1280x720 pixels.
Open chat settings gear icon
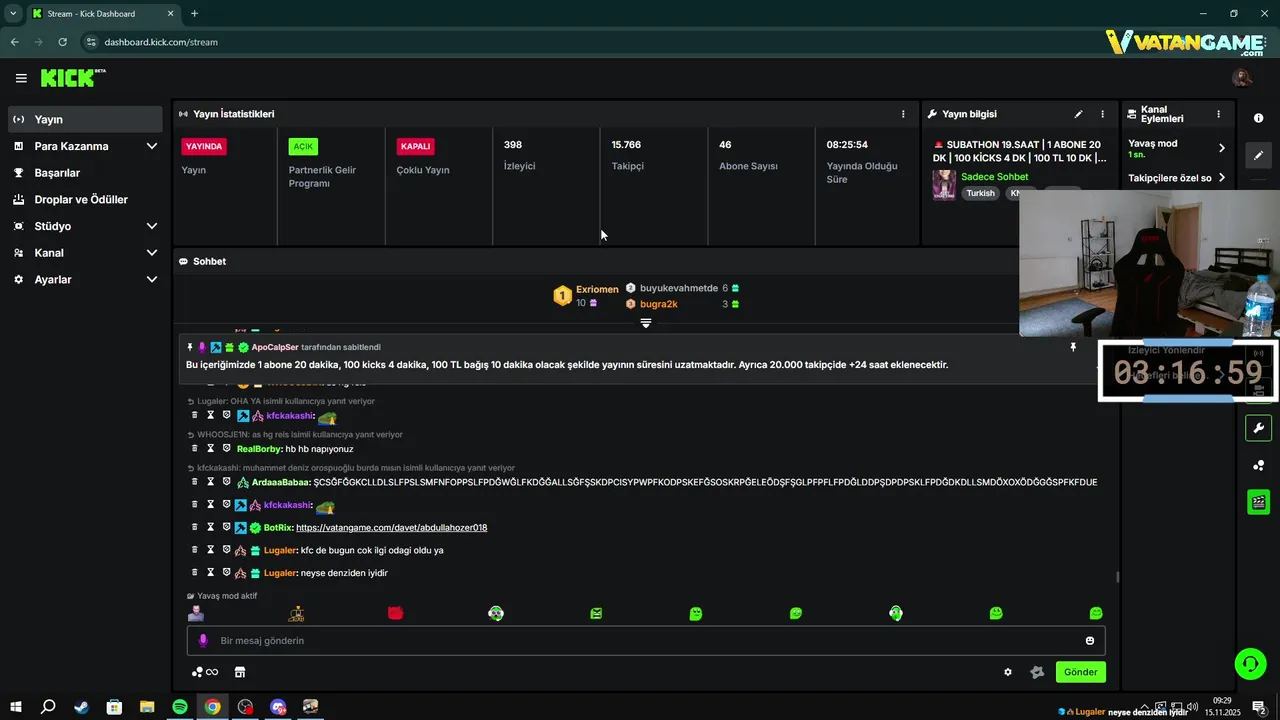click(1008, 672)
